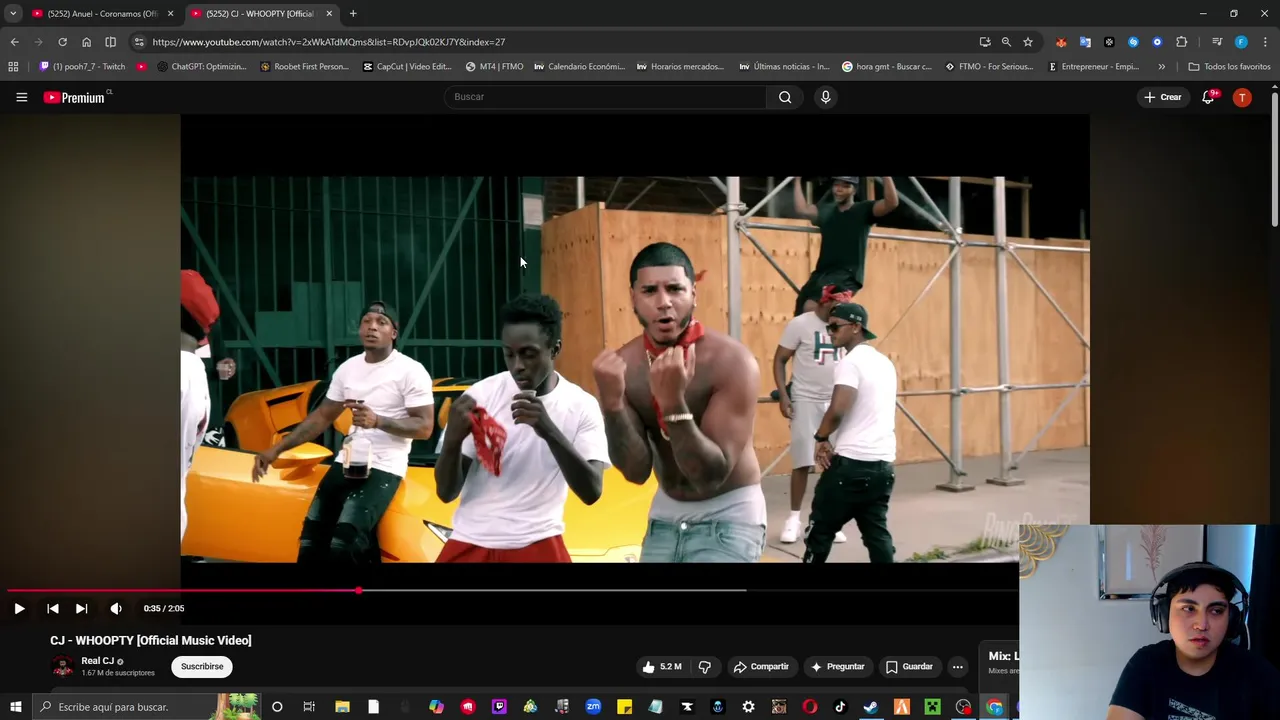Share the video via Compartir

(x=761, y=667)
